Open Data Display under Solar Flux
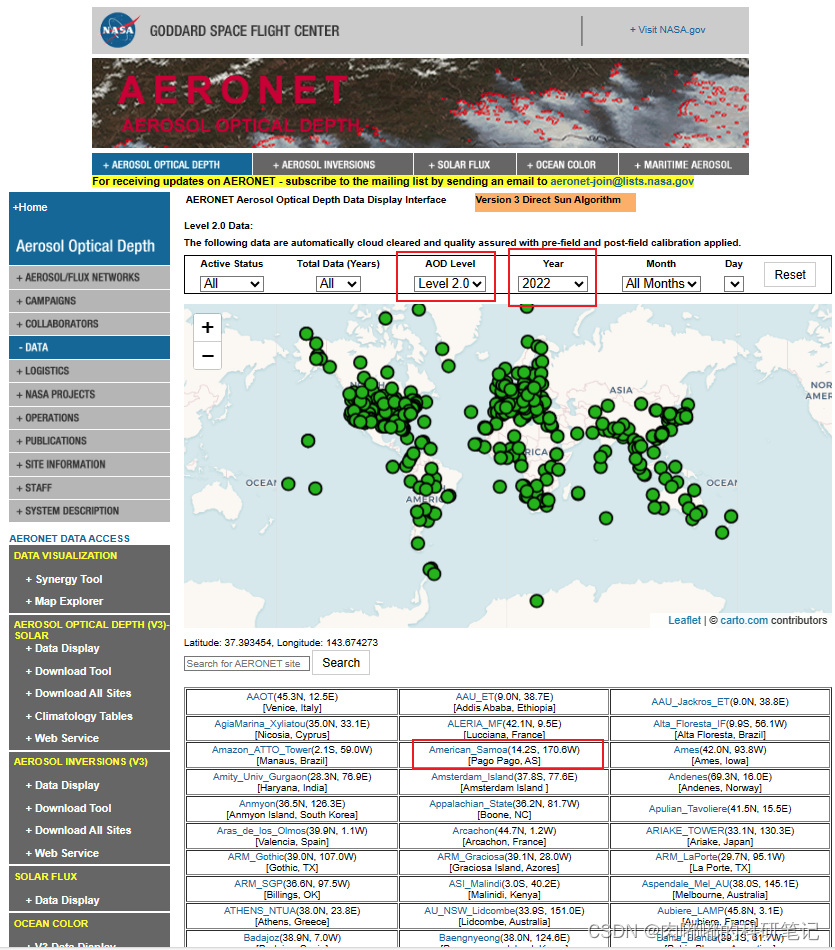Viewport: 835px width, 950px height. coord(62,900)
